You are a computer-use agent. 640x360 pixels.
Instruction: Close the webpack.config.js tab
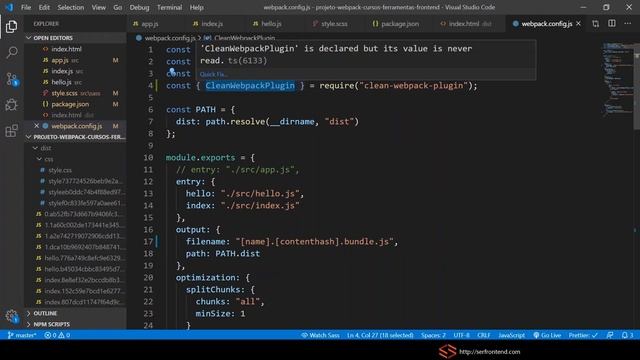[x=578, y=24]
